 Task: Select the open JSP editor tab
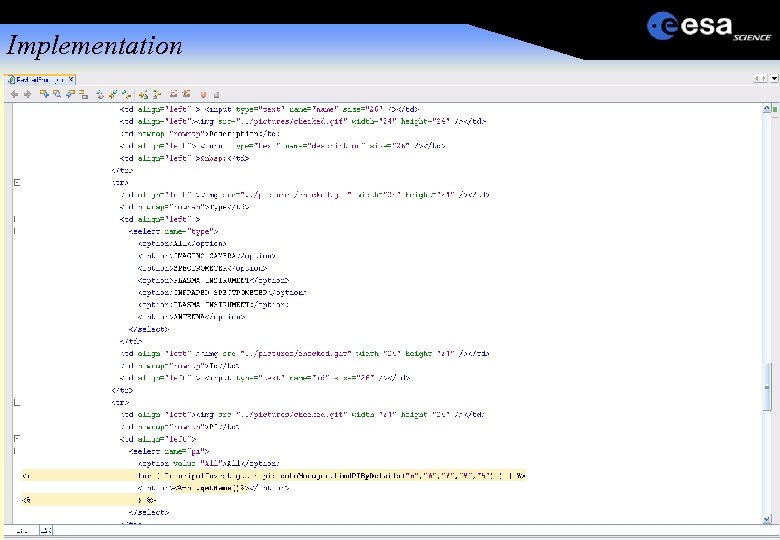pyautogui.click(x=40, y=80)
